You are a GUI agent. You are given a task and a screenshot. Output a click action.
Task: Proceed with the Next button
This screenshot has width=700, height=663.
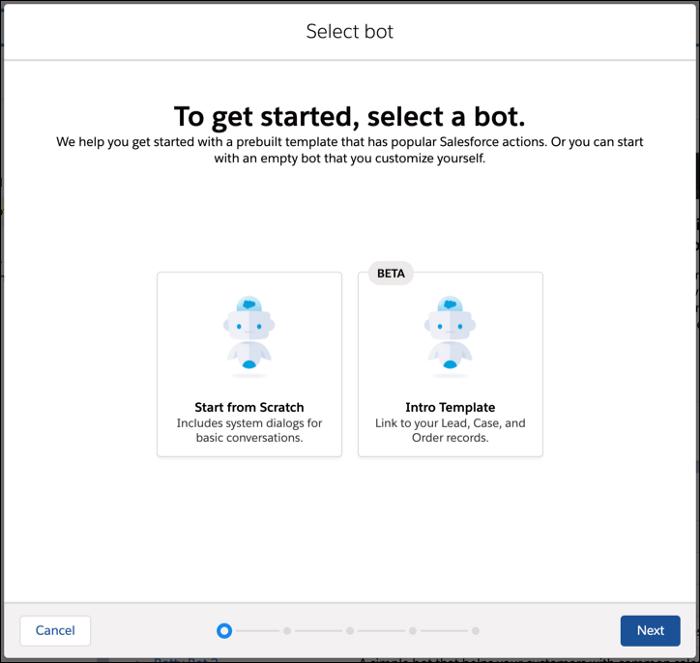[x=650, y=630]
